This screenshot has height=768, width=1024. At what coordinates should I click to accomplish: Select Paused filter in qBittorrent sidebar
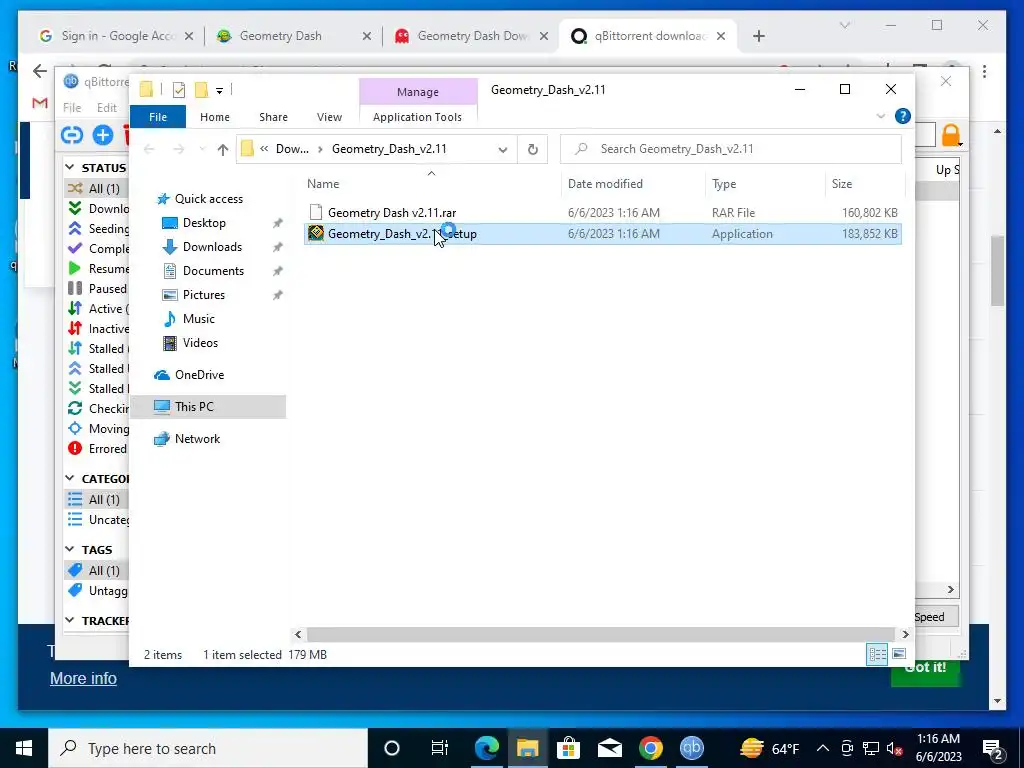98,289
